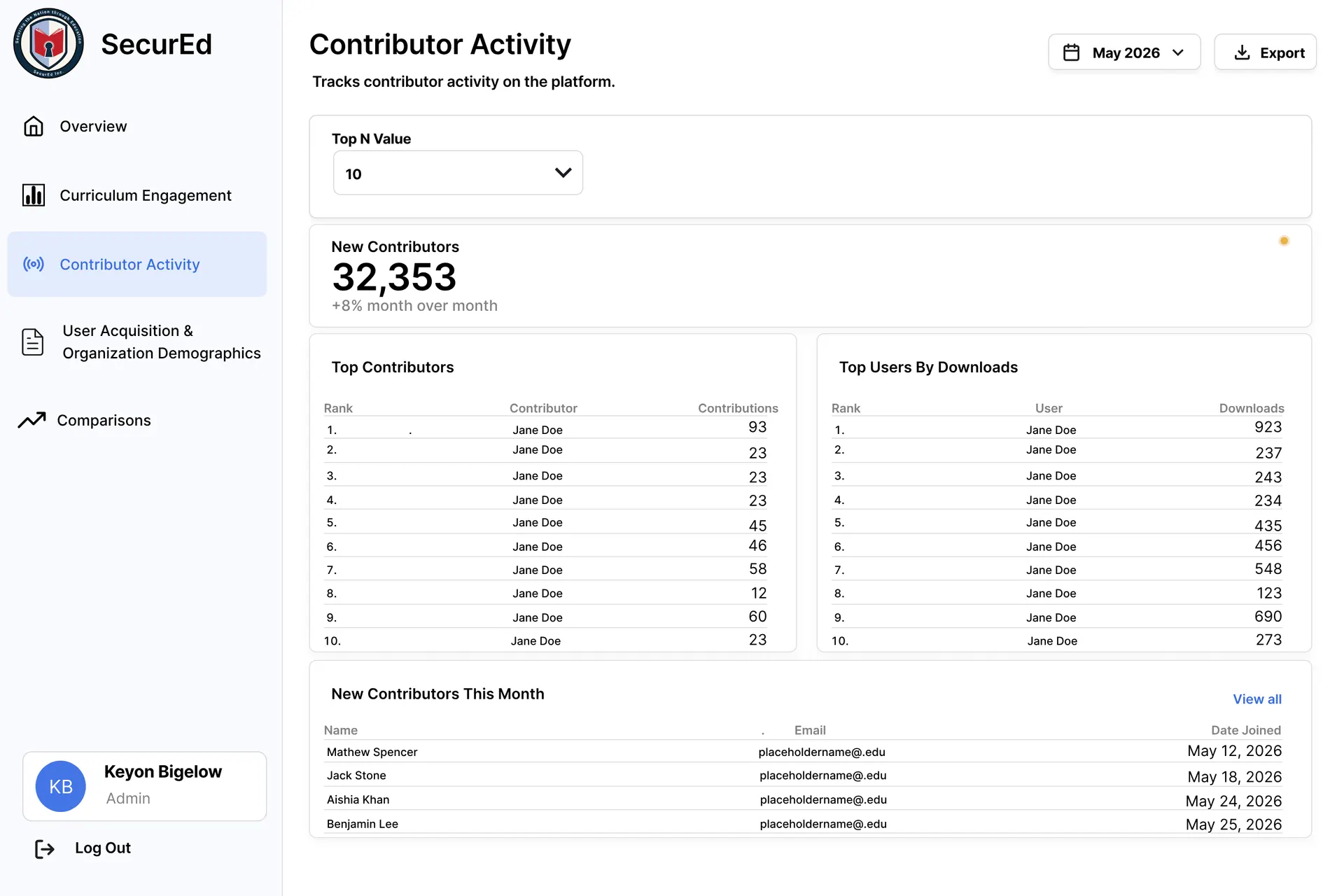The height and width of the screenshot is (896, 1344).
Task: Click the May 25, 2026 join date
Action: [x=1233, y=825]
